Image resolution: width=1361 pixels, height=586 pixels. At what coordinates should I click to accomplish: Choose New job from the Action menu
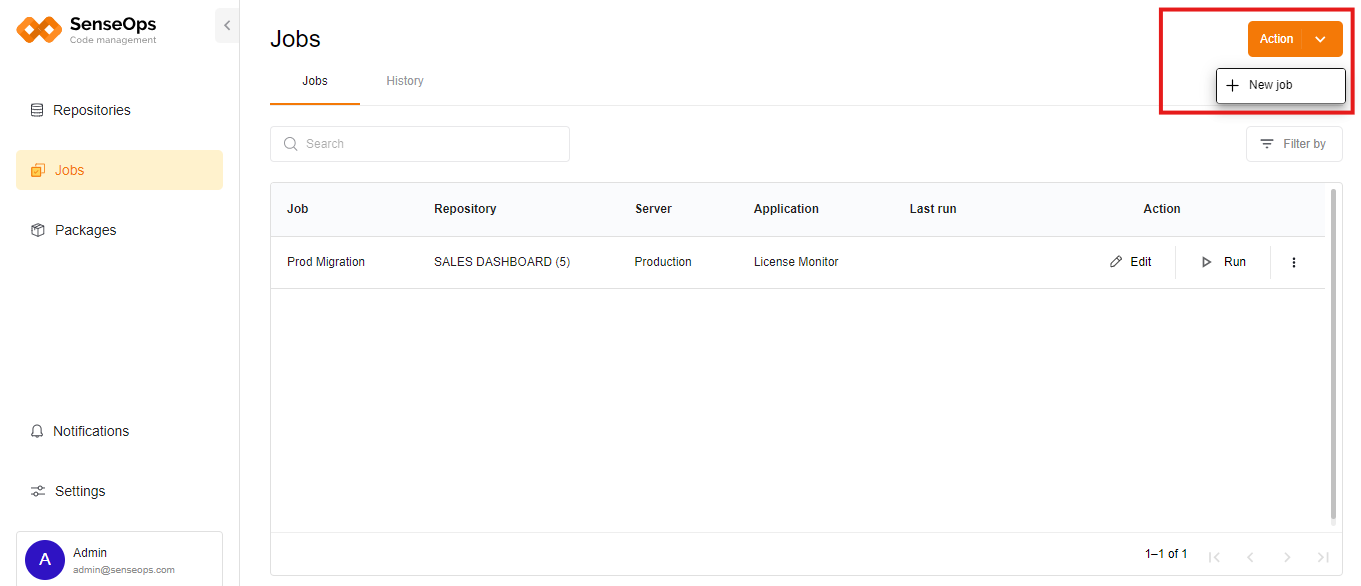click(x=1280, y=85)
